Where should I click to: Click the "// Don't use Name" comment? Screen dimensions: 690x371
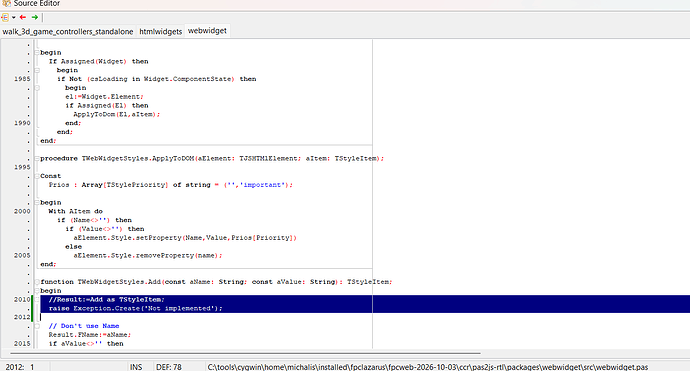(x=84, y=326)
